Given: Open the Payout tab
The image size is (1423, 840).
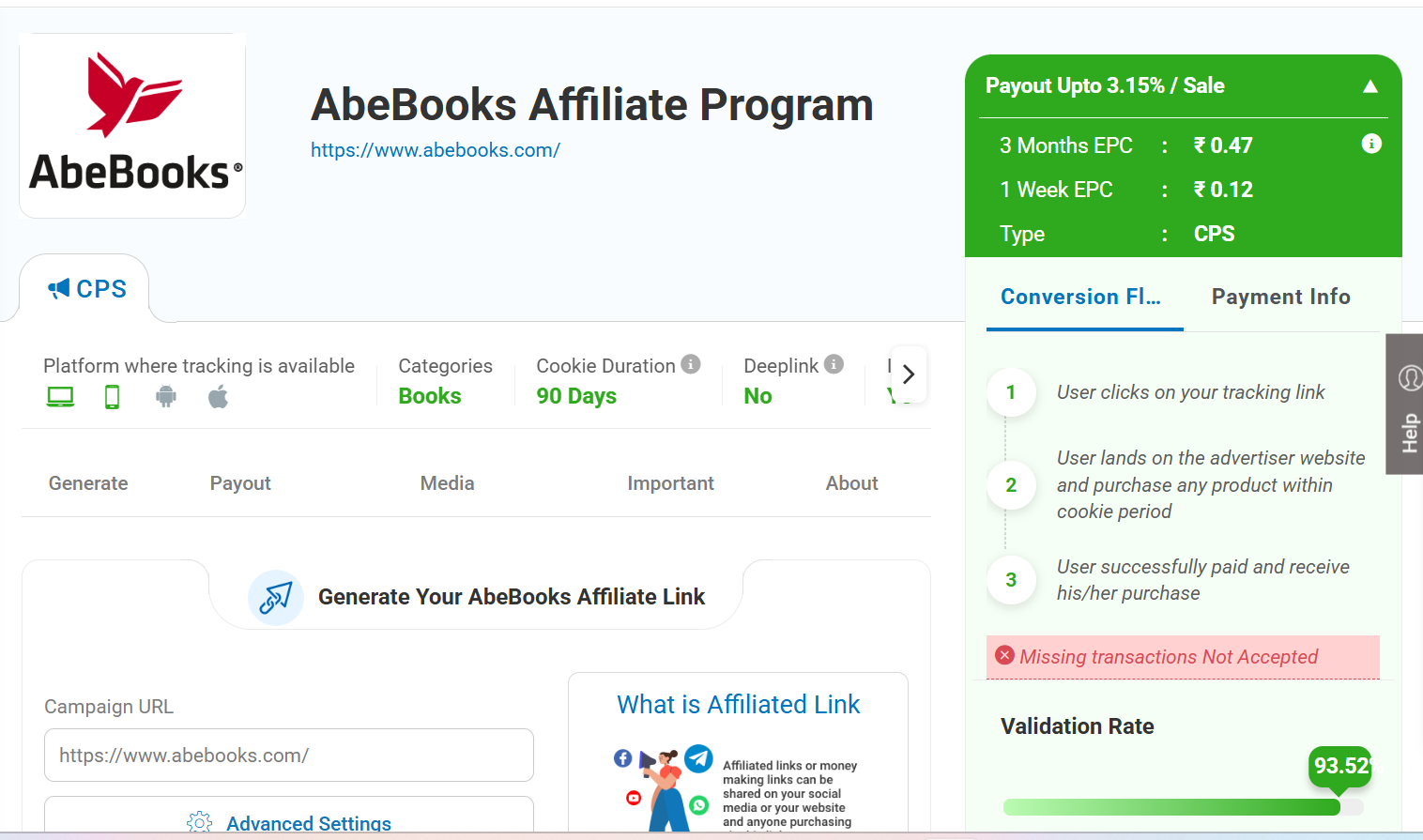Looking at the screenshot, I should click(240, 483).
